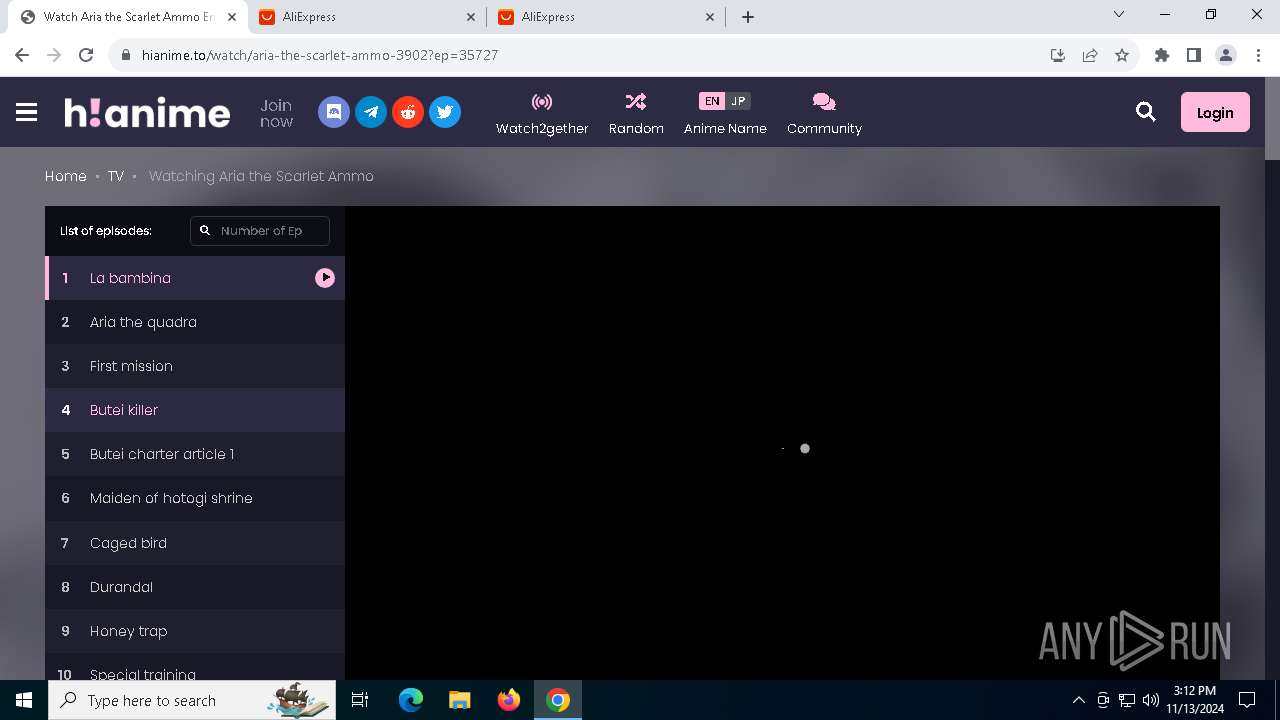
Task: Show hidden system tray icons
Action: coord(1078,700)
